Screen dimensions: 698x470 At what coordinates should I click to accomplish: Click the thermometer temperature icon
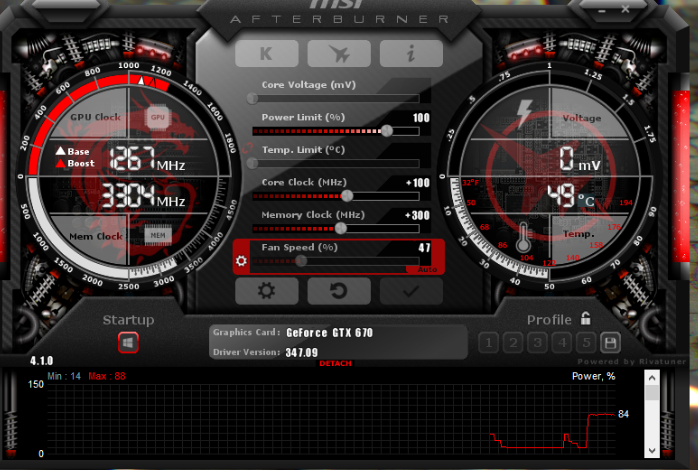pos(524,237)
